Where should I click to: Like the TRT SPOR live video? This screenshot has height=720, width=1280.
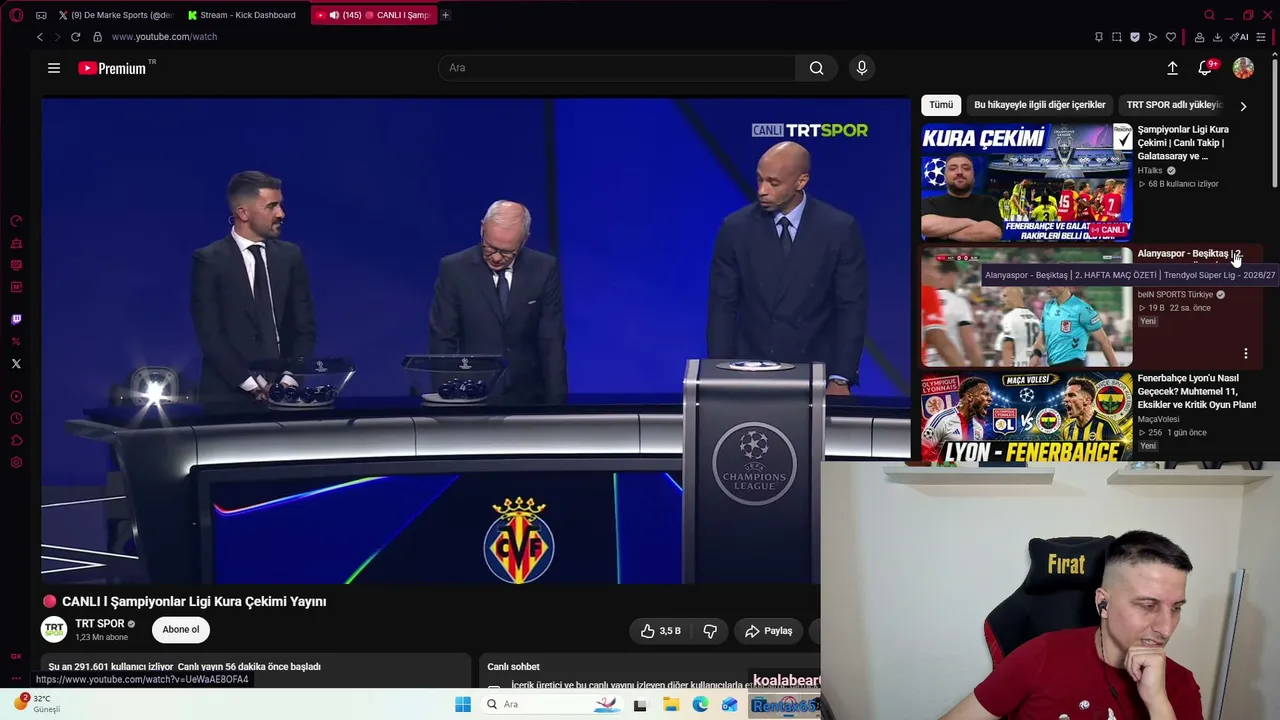[x=661, y=631]
